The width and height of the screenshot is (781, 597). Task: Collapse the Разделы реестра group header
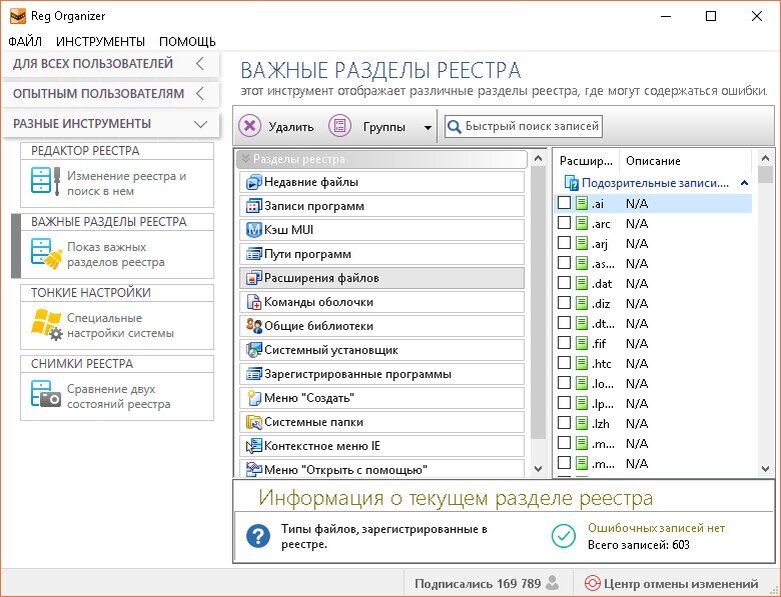click(x=383, y=159)
